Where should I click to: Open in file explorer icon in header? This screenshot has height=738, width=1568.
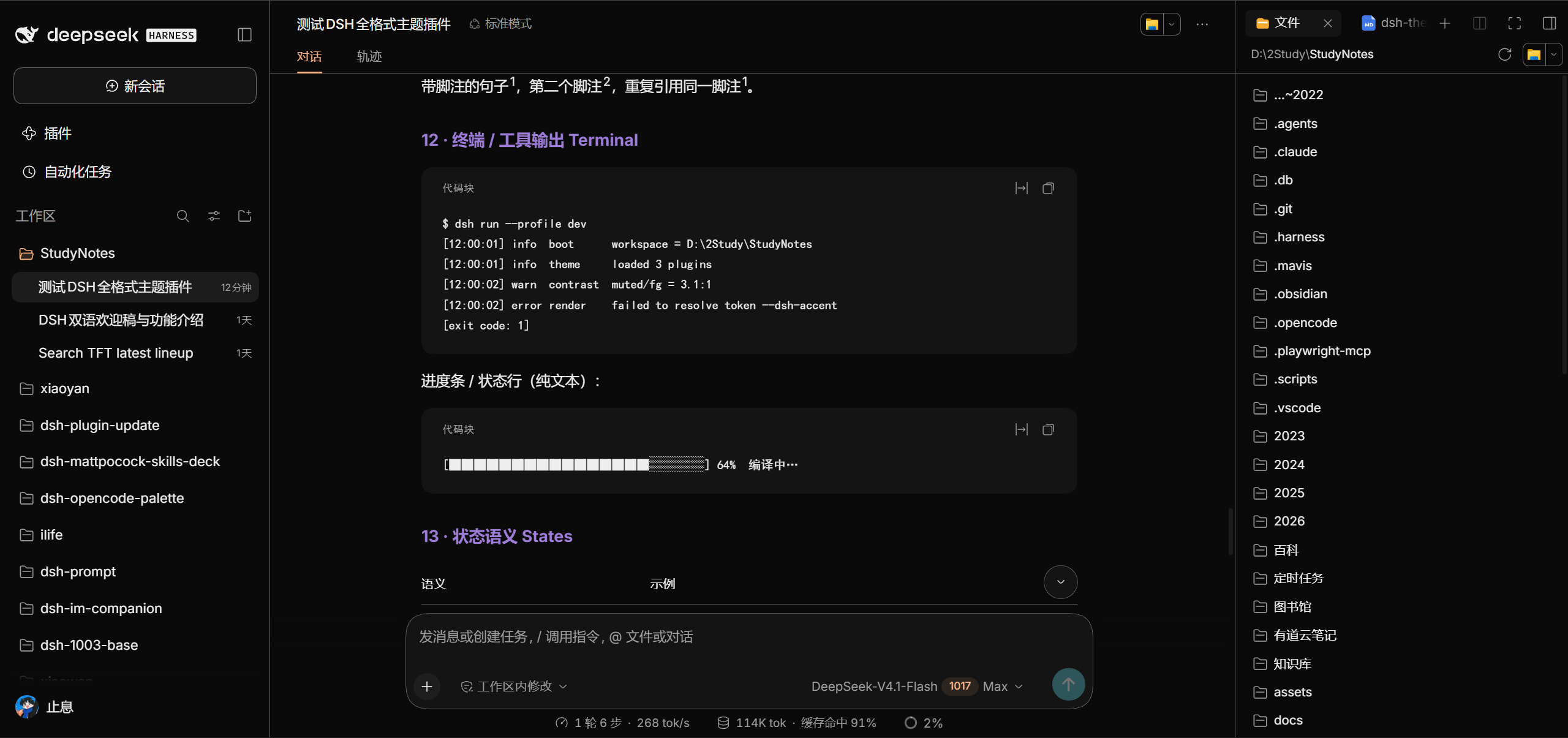[1152, 24]
